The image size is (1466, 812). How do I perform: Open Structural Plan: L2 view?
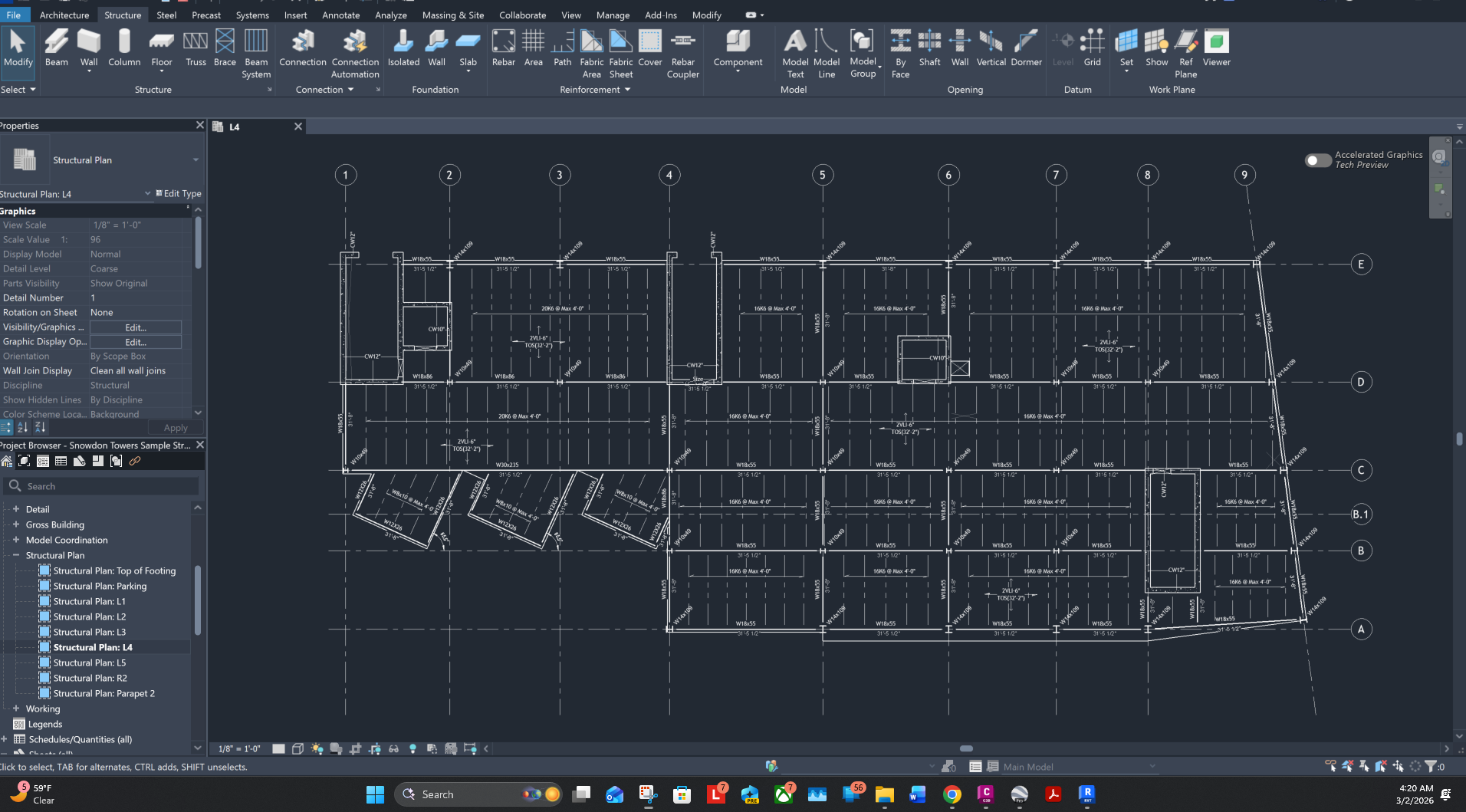pyautogui.click(x=89, y=616)
